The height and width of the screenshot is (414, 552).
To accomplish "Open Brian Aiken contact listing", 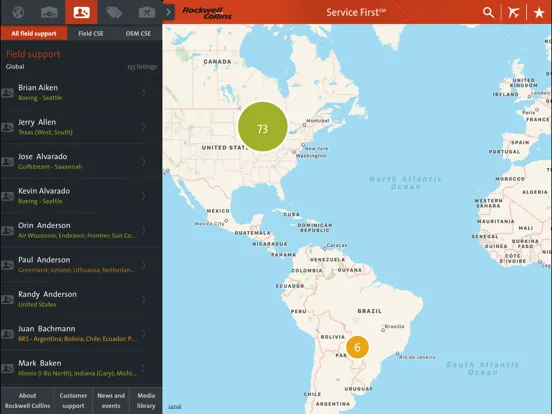I will point(81,93).
